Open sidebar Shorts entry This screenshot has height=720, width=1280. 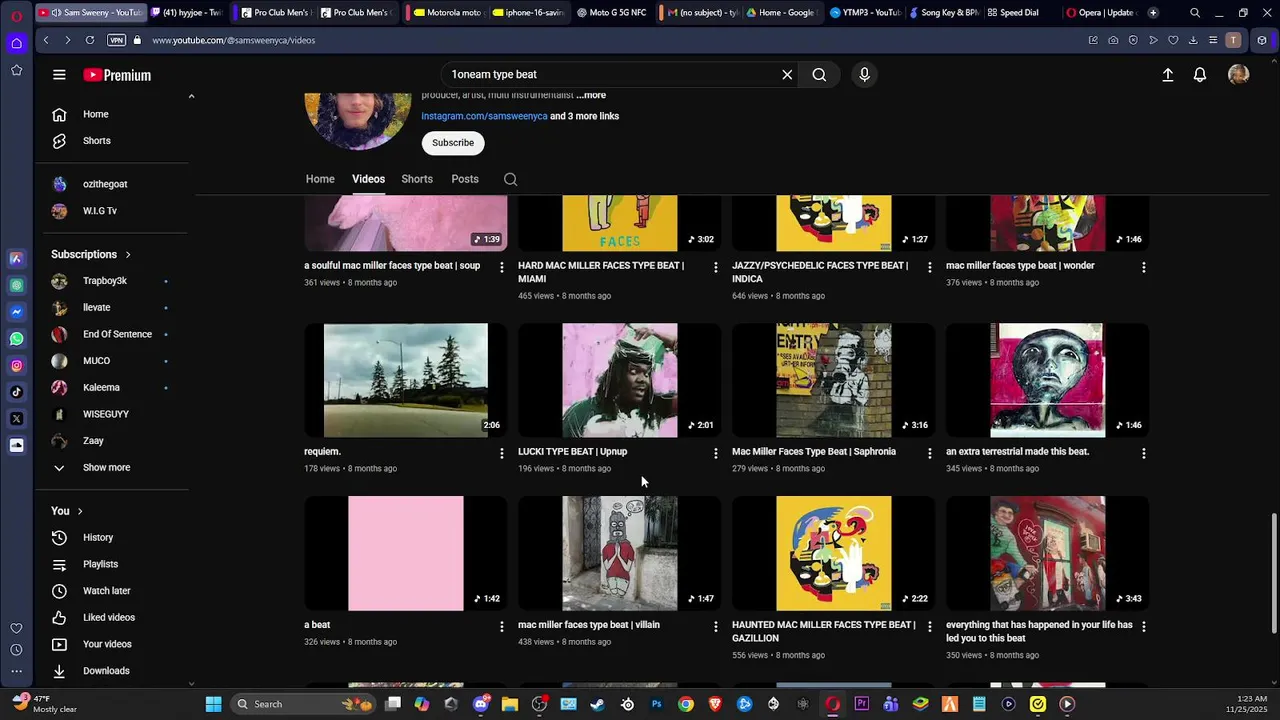coord(97,141)
